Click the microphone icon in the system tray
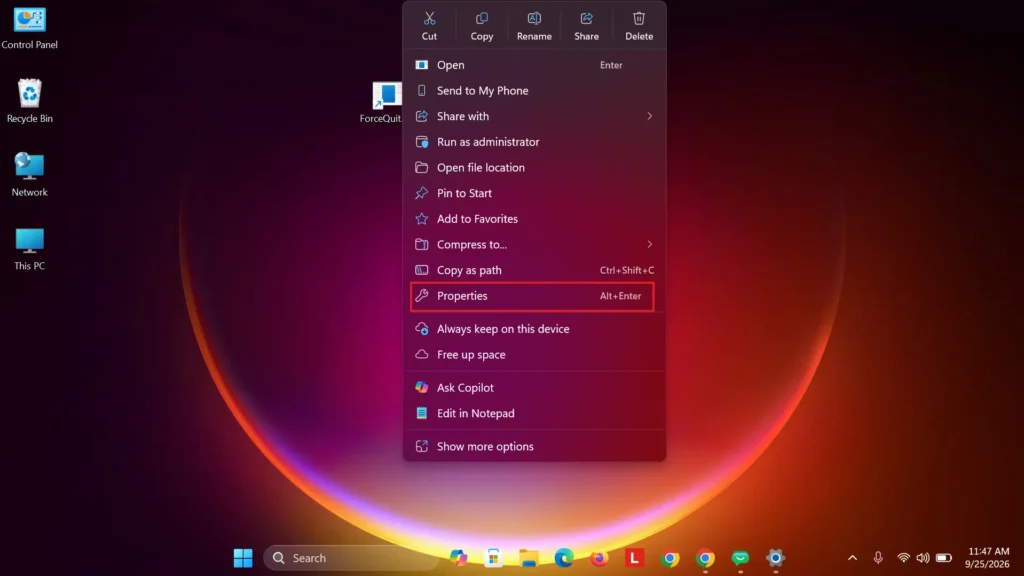1024x576 pixels. (x=878, y=558)
